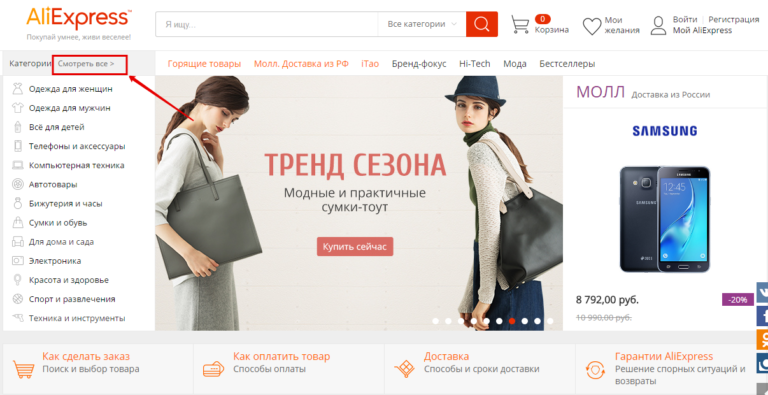The width and height of the screenshot is (768, 395).
Task: Select the first banner carousel dot
Action: coord(435,321)
